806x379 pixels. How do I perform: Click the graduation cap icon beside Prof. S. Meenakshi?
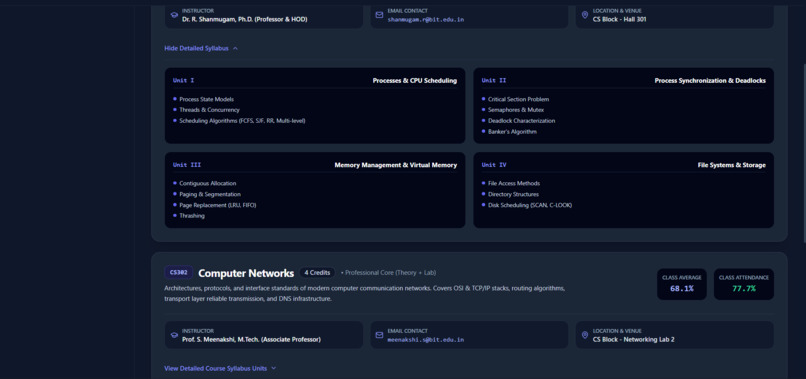(x=174, y=335)
